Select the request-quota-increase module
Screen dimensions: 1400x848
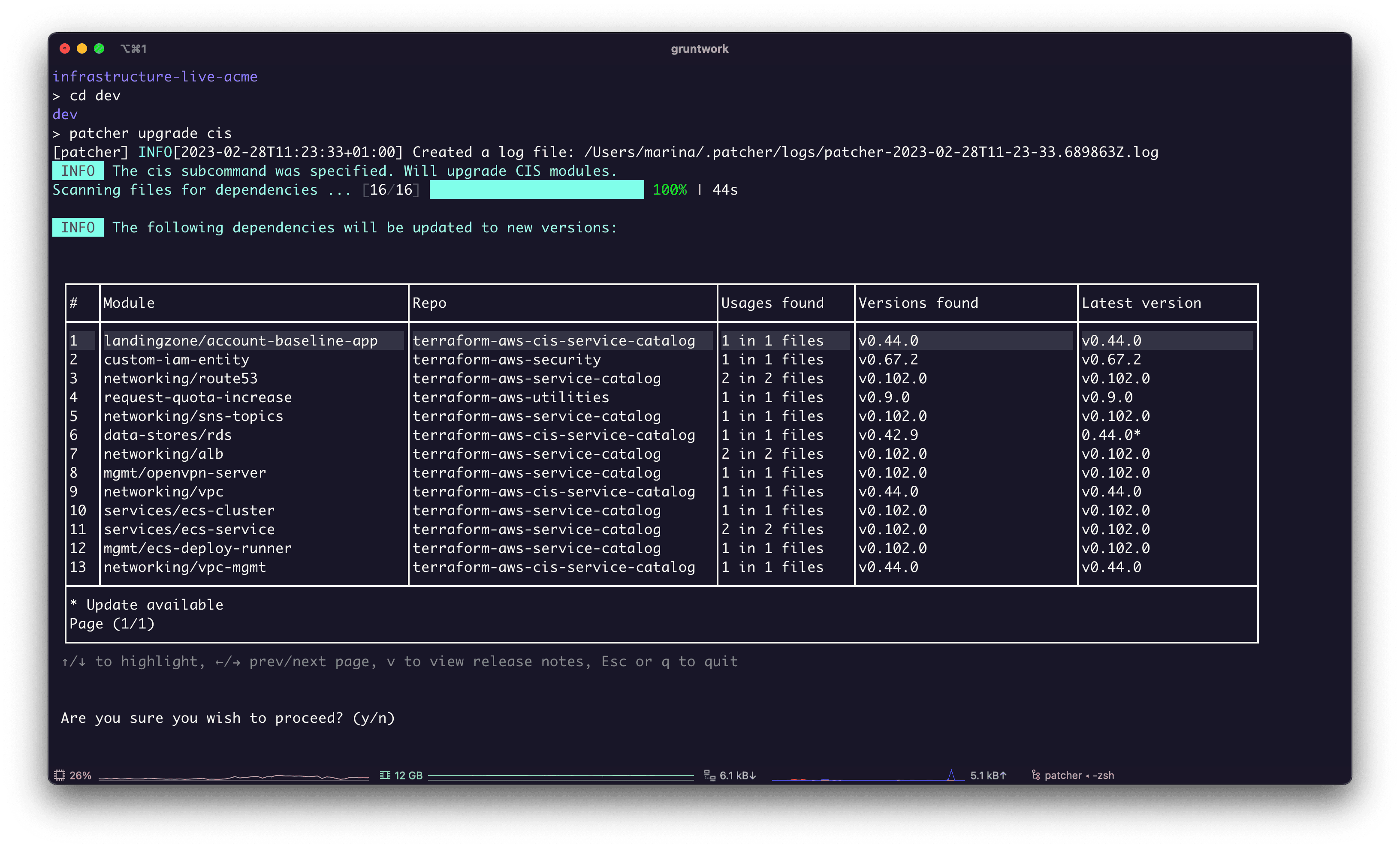point(198,397)
